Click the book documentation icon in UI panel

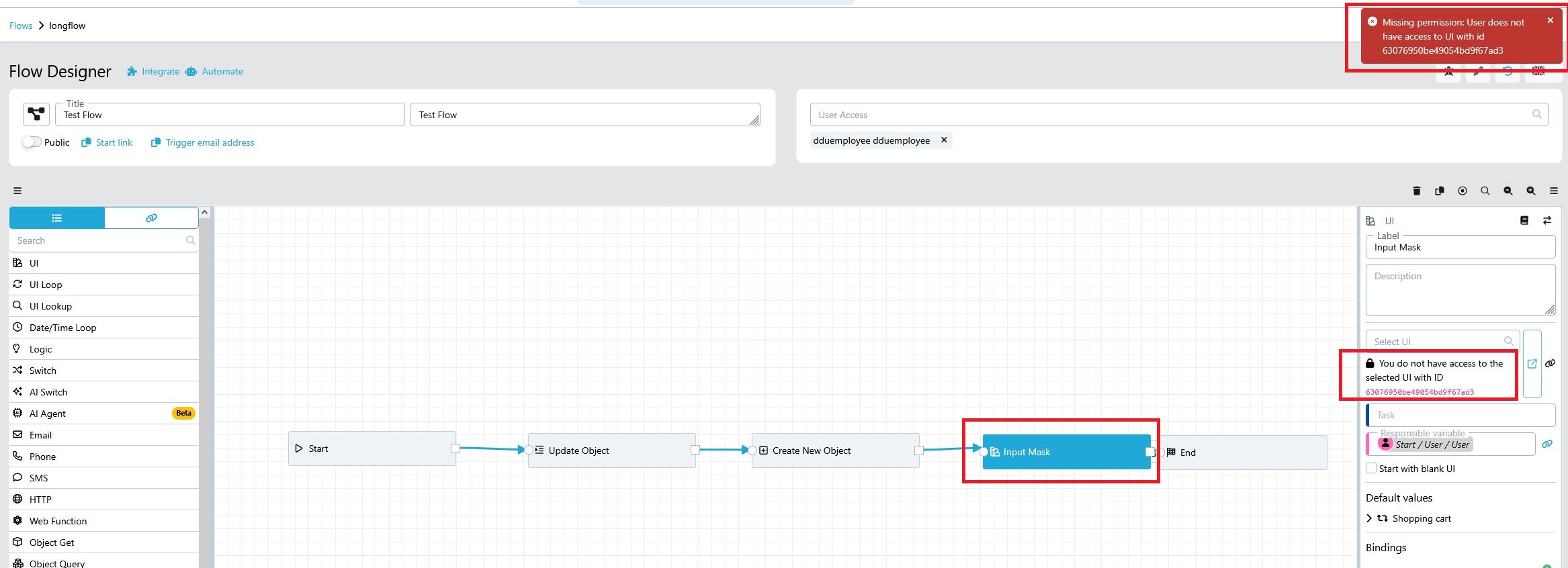(1524, 220)
